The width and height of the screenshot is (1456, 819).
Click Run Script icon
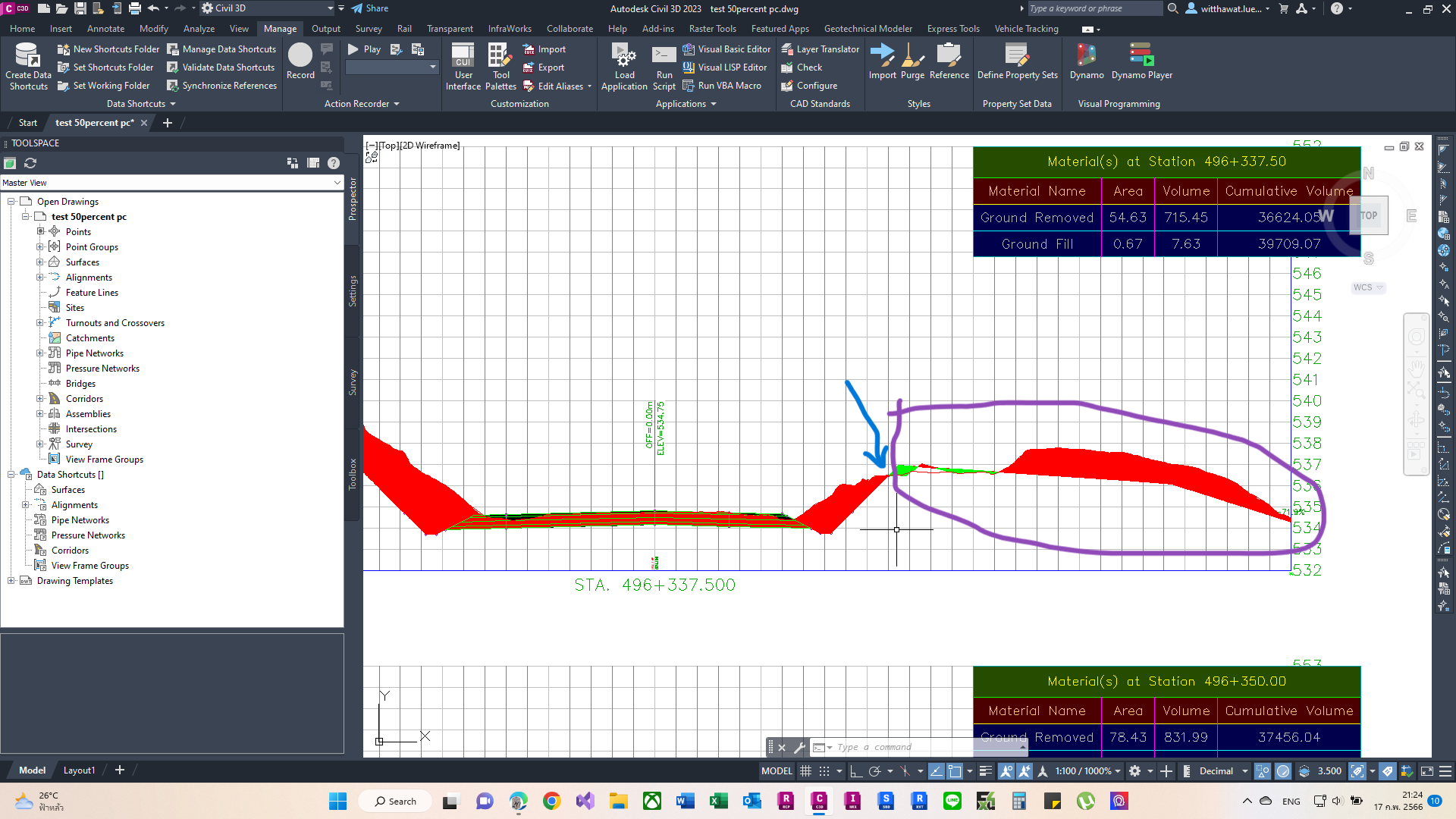pyautogui.click(x=664, y=67)
